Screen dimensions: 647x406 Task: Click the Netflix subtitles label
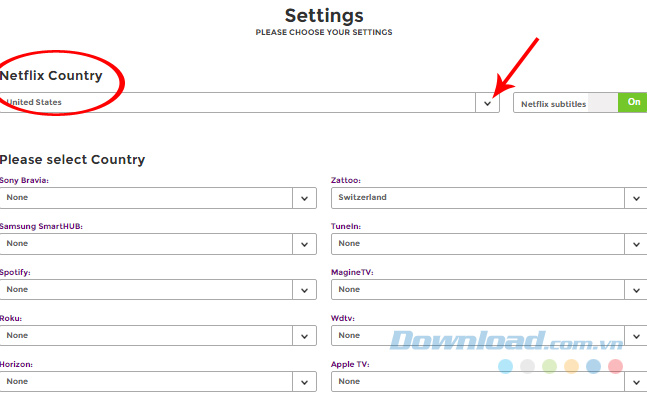[554, 104]
